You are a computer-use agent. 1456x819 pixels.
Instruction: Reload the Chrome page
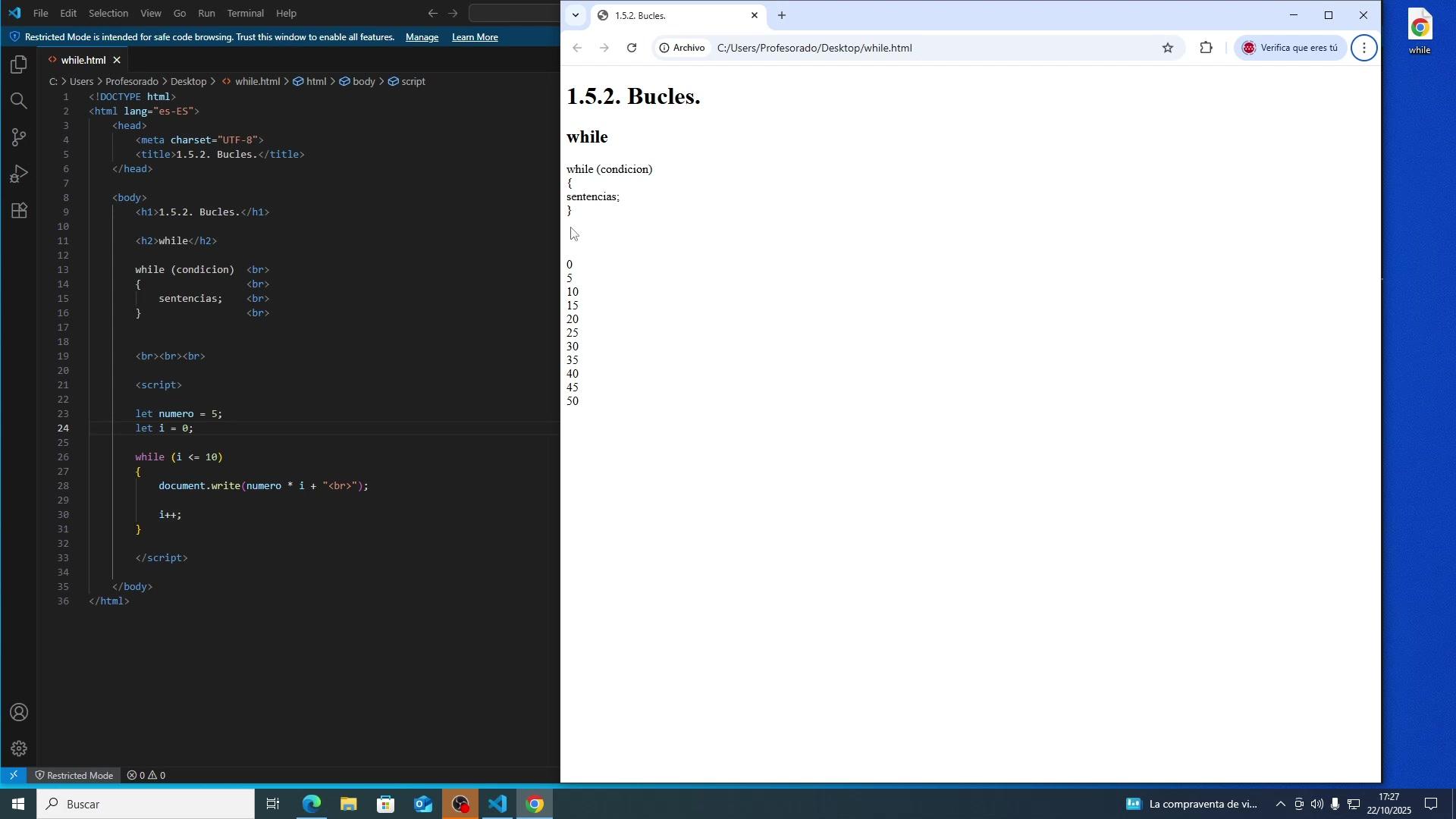[x=632, y=48]
